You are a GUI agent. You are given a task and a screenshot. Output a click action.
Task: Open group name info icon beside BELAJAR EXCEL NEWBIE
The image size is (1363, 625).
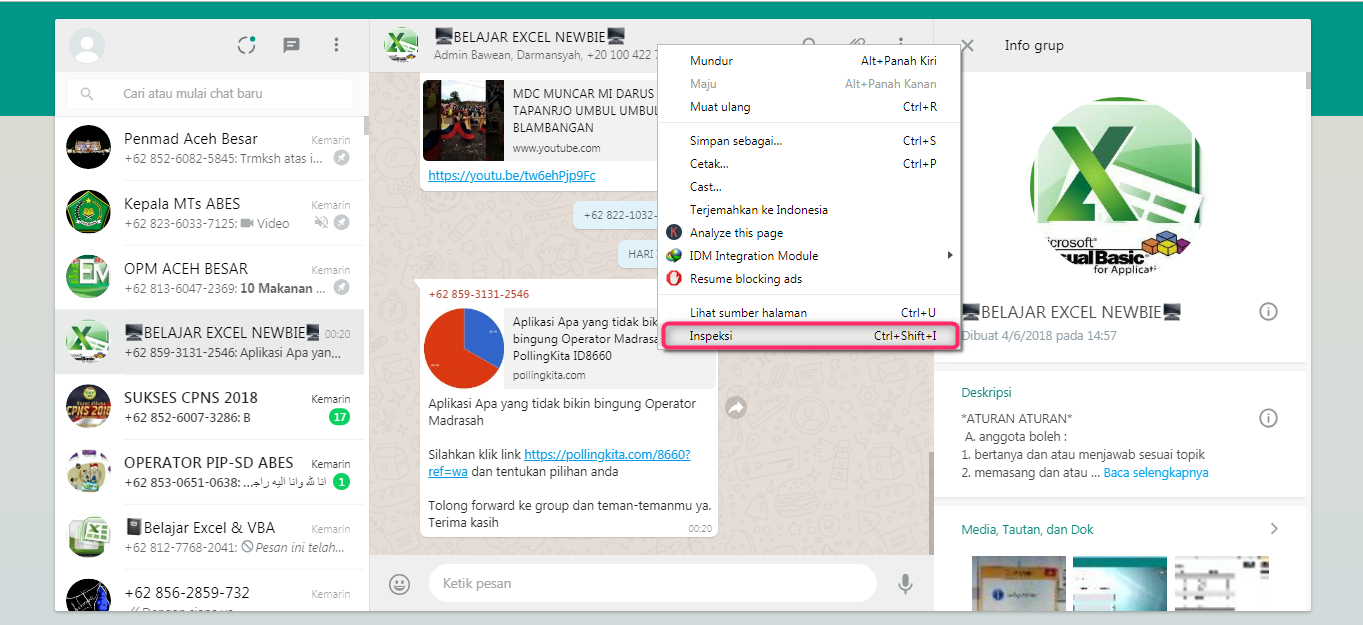click(x=1268, y=312)
